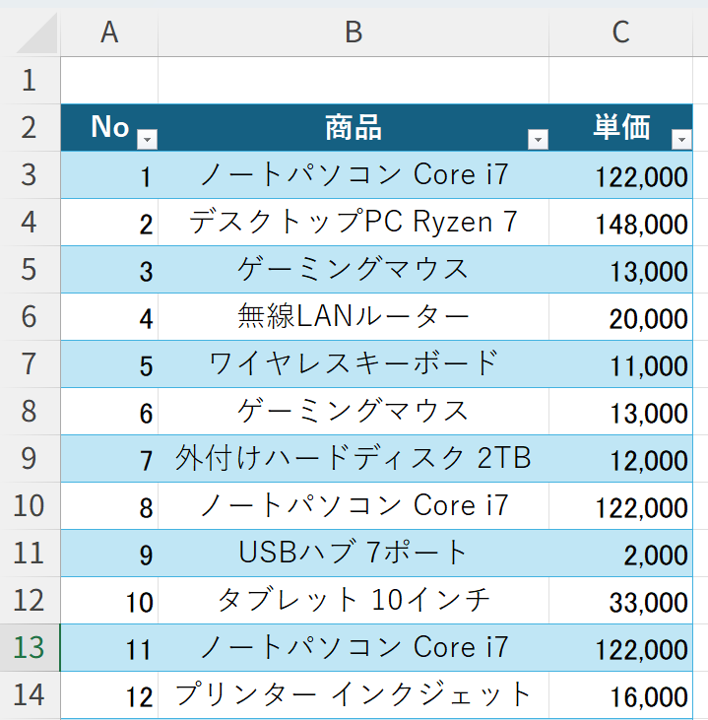Click row 7 header
The width and height of the screenshot is (708, 720).
click(29, 364)
